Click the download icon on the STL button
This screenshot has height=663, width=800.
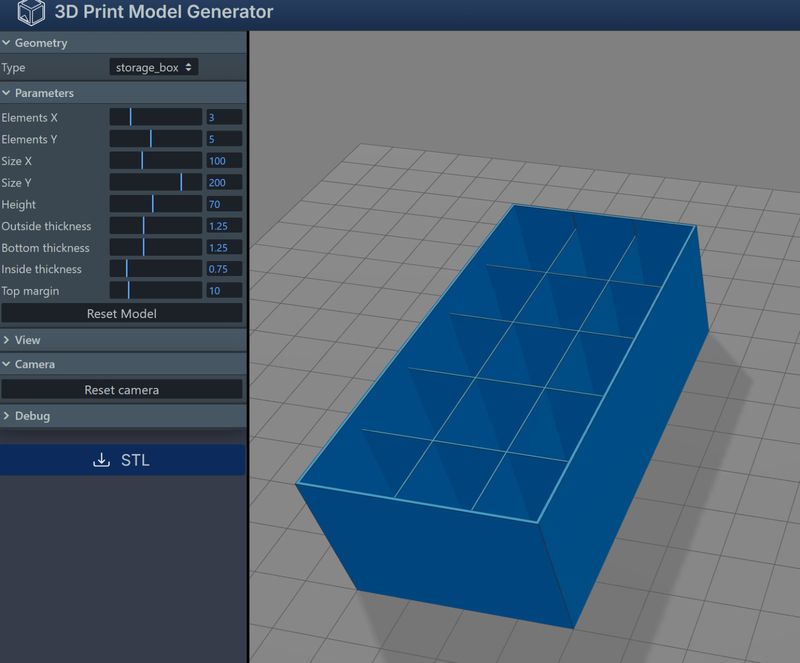tap(100, 460)
